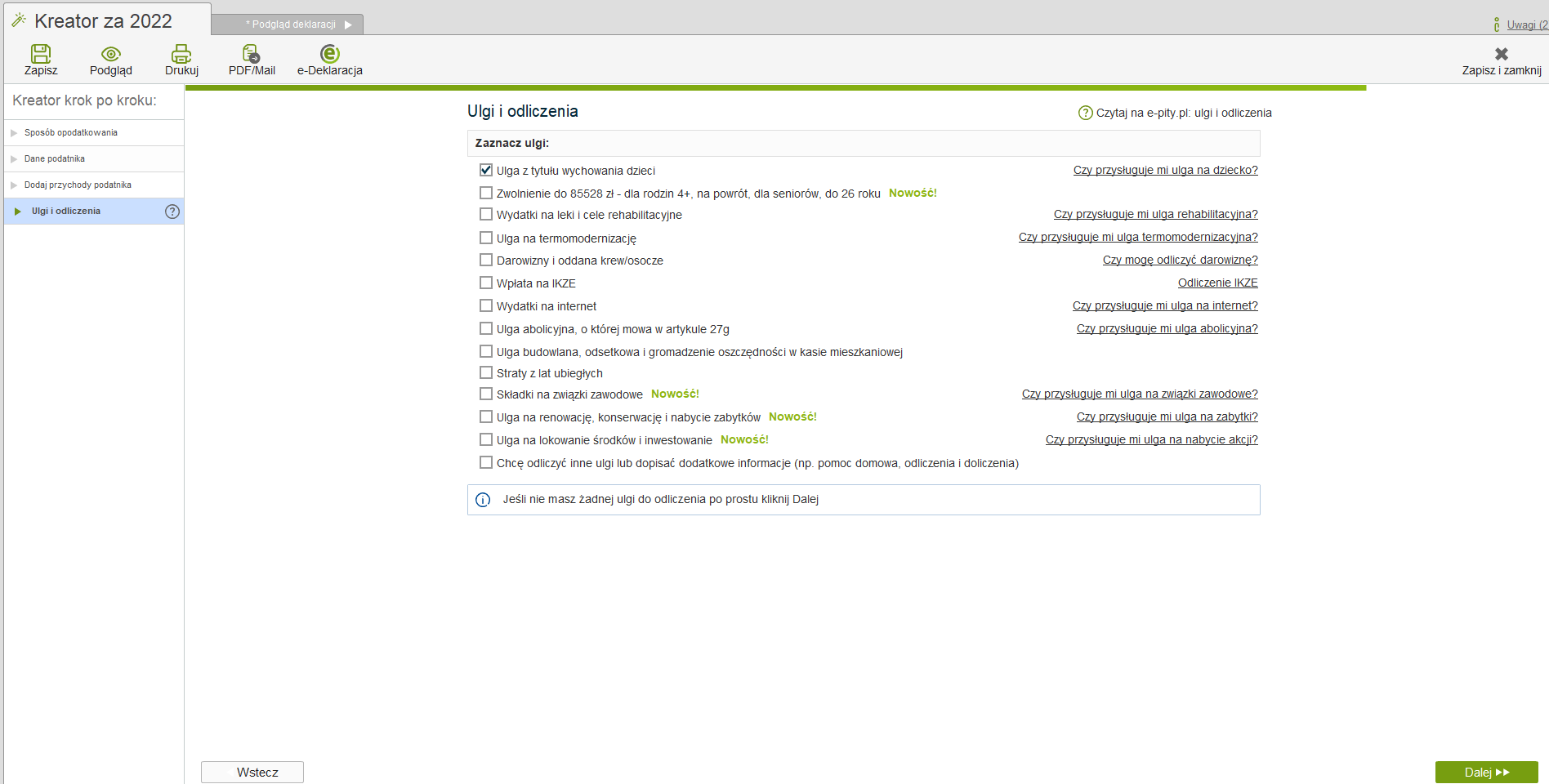Click help icon beside Ulgi i odliczenia

coord(172,212)
